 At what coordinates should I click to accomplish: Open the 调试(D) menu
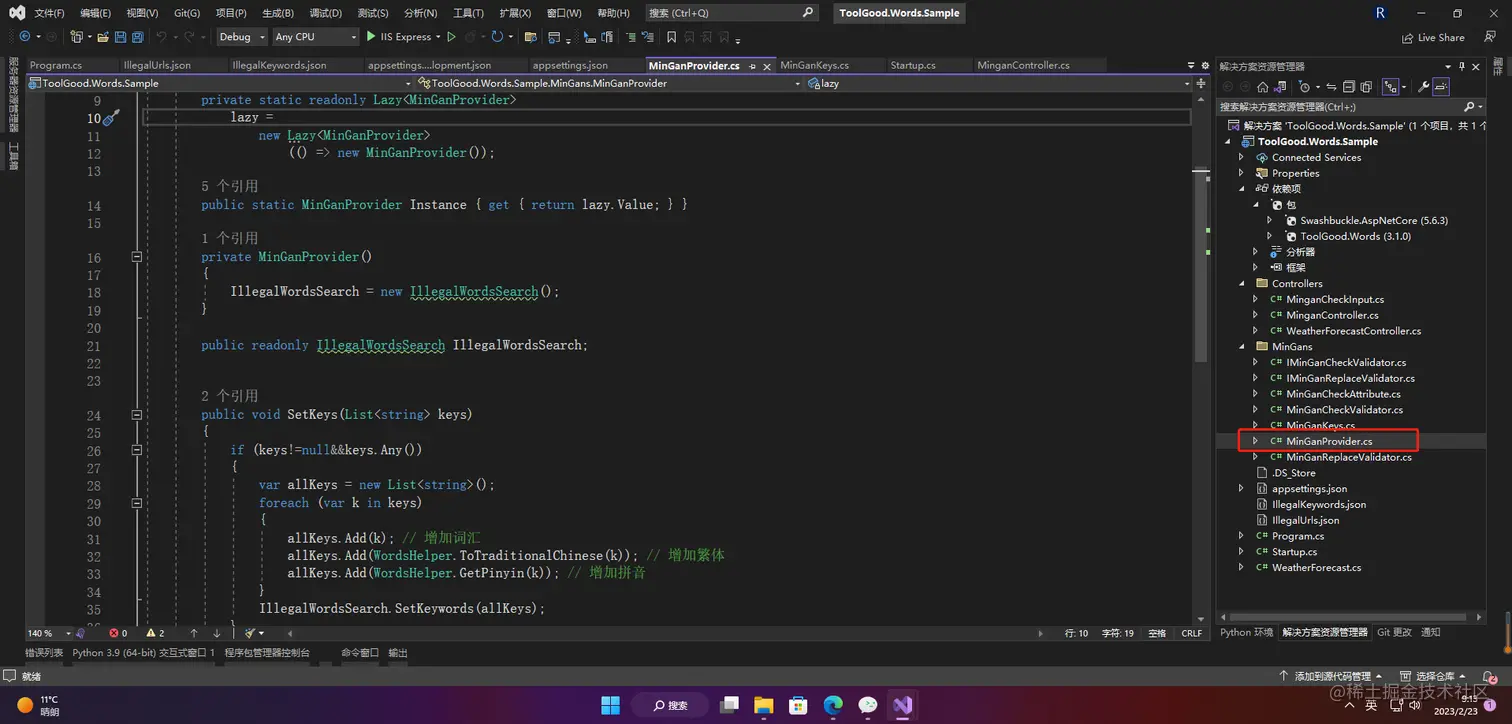coord(324,13)
